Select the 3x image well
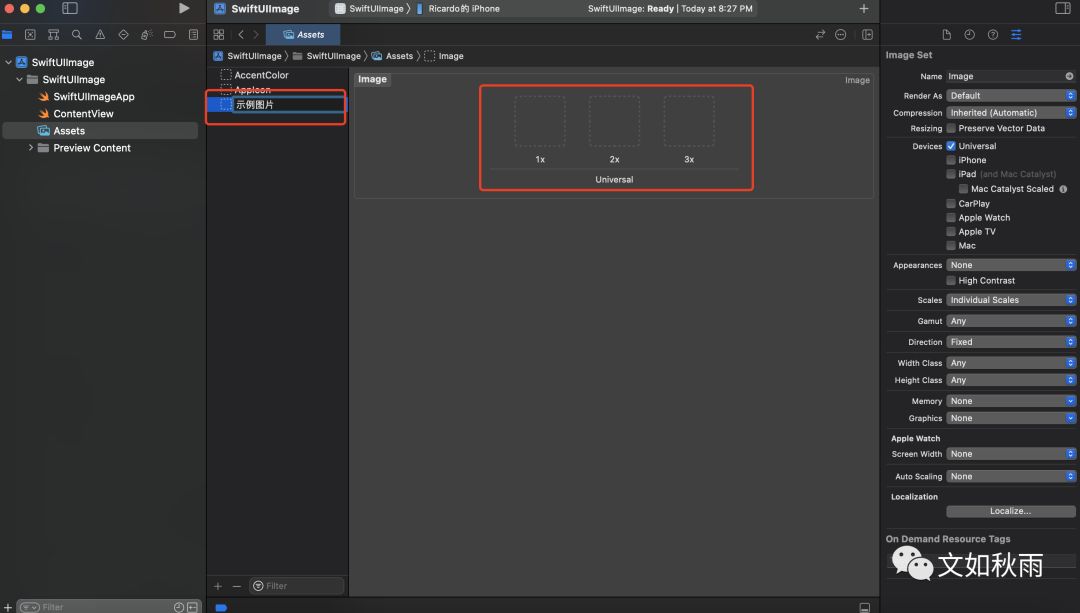The image size is (1080, 613). 689,122
